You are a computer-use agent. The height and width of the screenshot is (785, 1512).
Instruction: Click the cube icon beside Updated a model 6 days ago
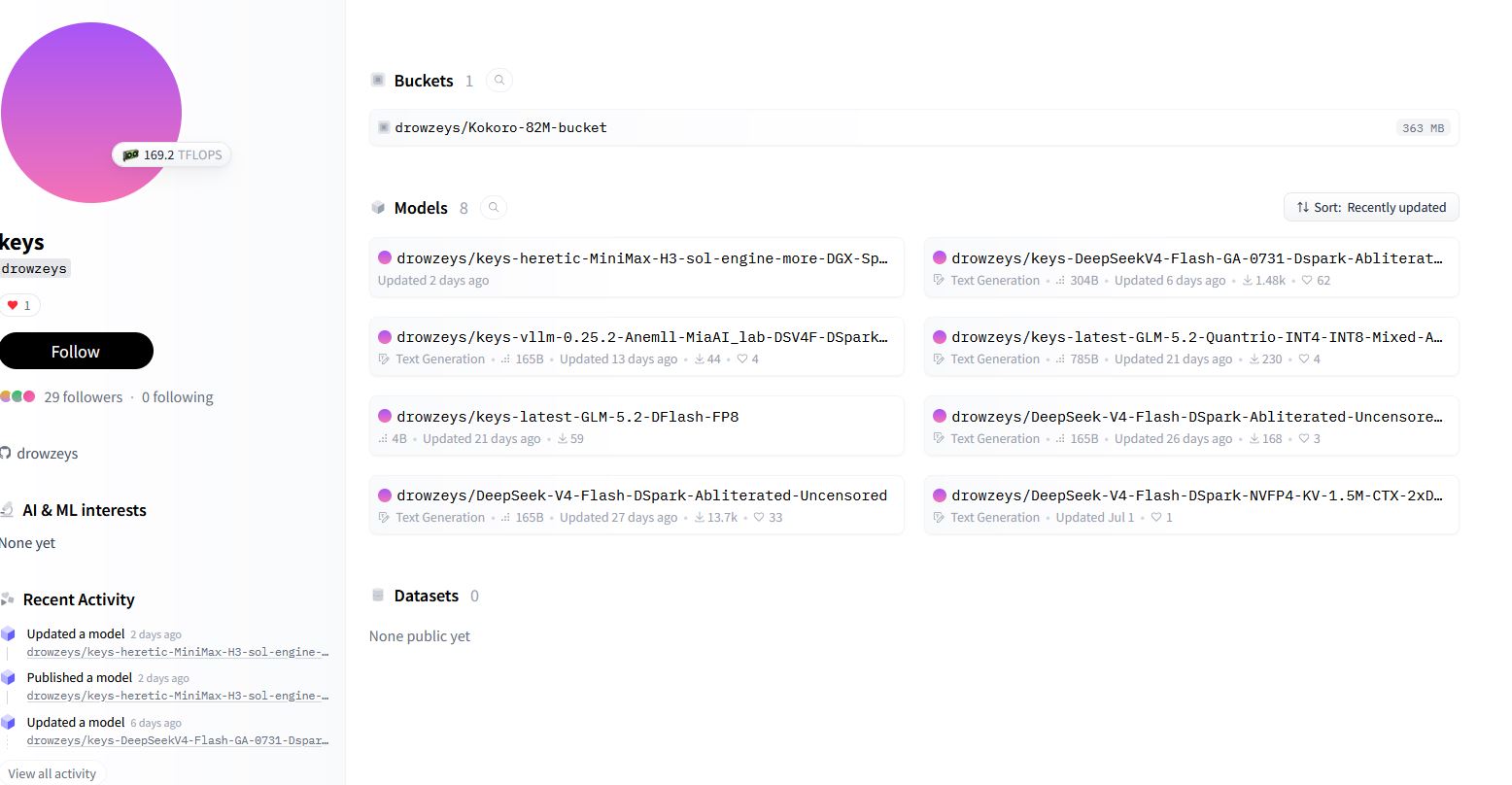point(8,722)
